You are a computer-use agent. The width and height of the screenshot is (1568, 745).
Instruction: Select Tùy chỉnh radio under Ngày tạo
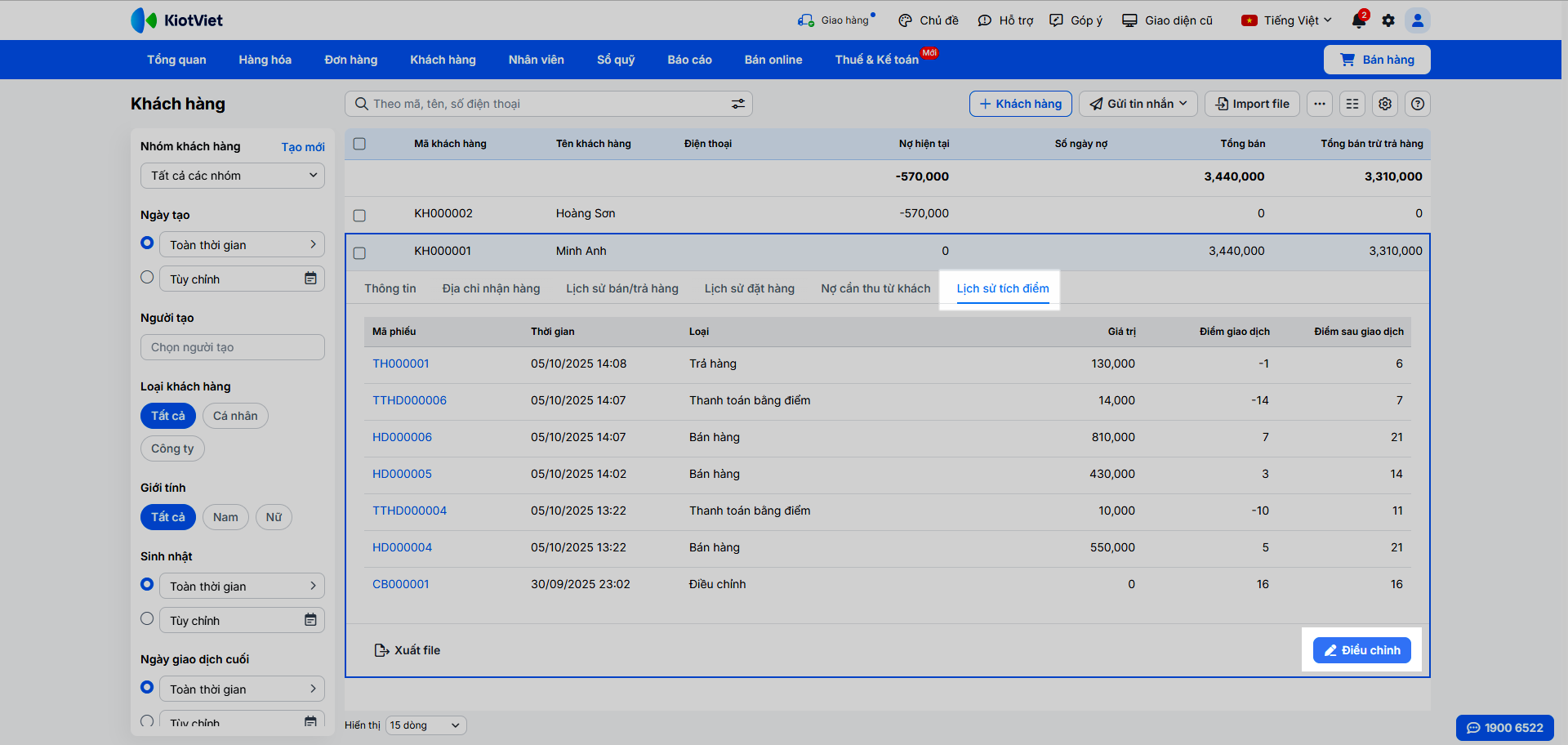147,278
